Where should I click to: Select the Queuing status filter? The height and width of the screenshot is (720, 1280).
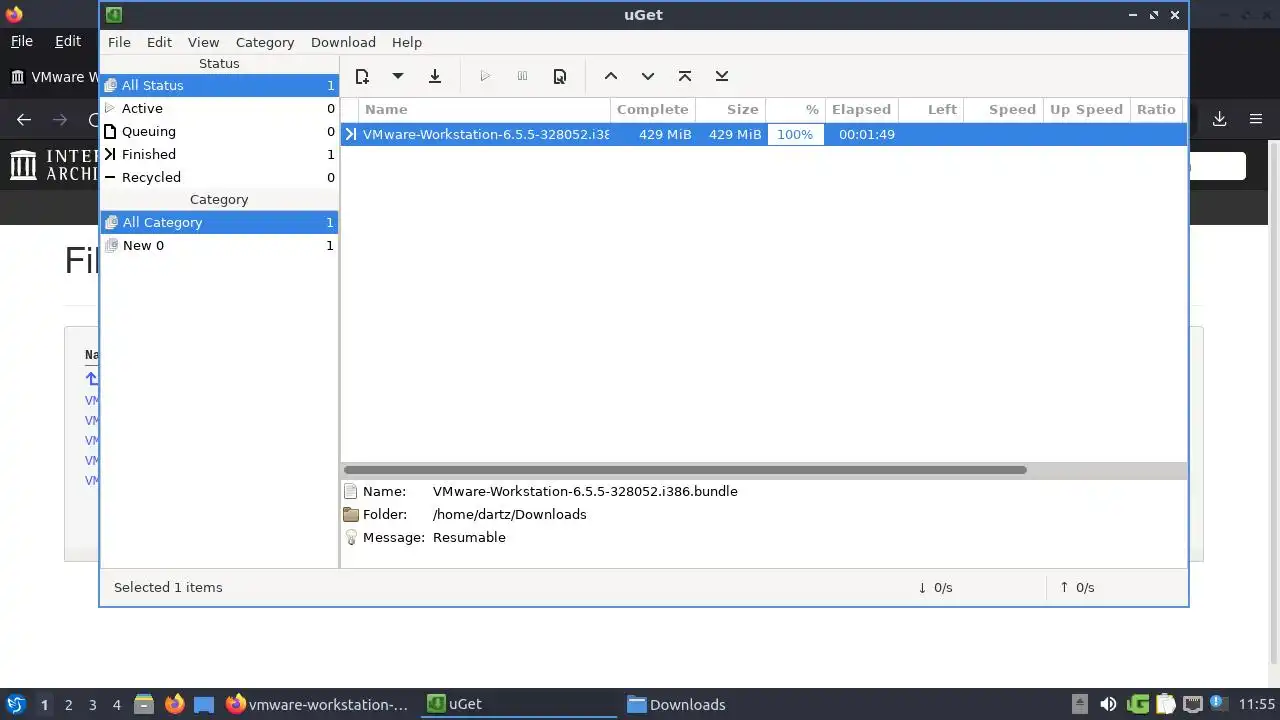tap(219, 131)
